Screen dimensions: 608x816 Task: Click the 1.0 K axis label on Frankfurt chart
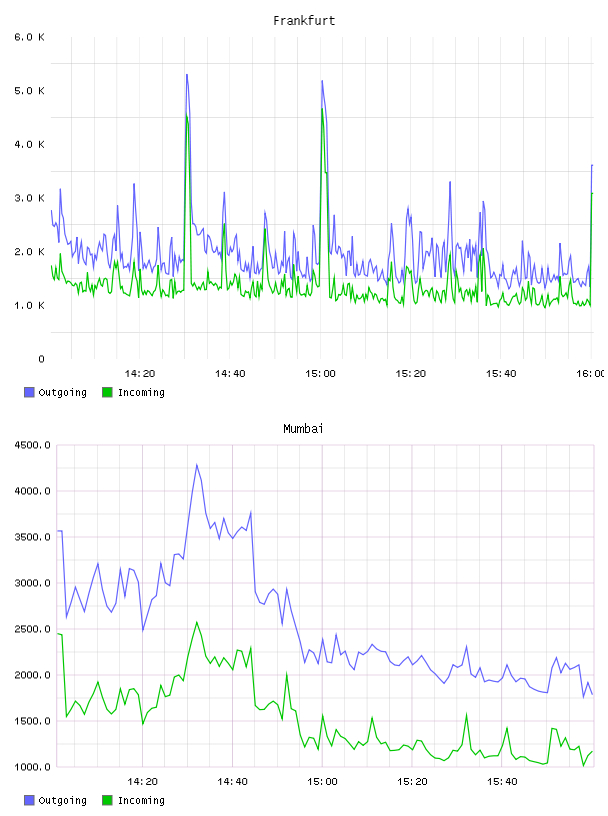pyautogui.click(x=30, y=305)
